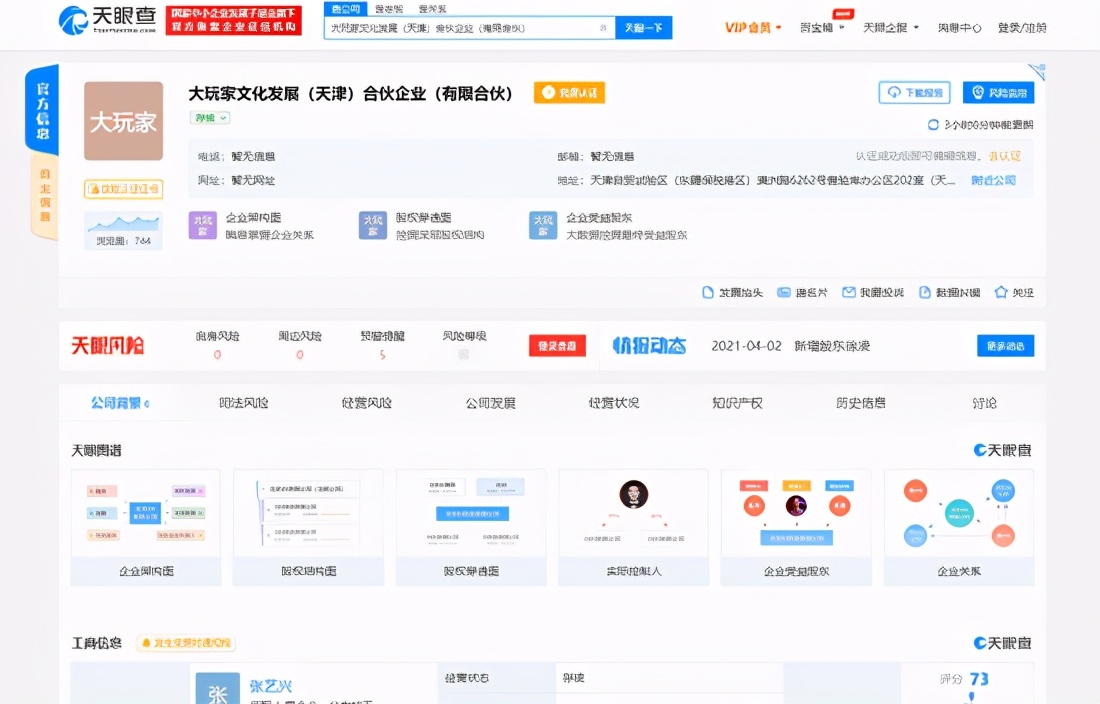Open the 客户端 dropdown in top navigation
This screenshot has height=704, width=1100.
(x=819, y=27)
